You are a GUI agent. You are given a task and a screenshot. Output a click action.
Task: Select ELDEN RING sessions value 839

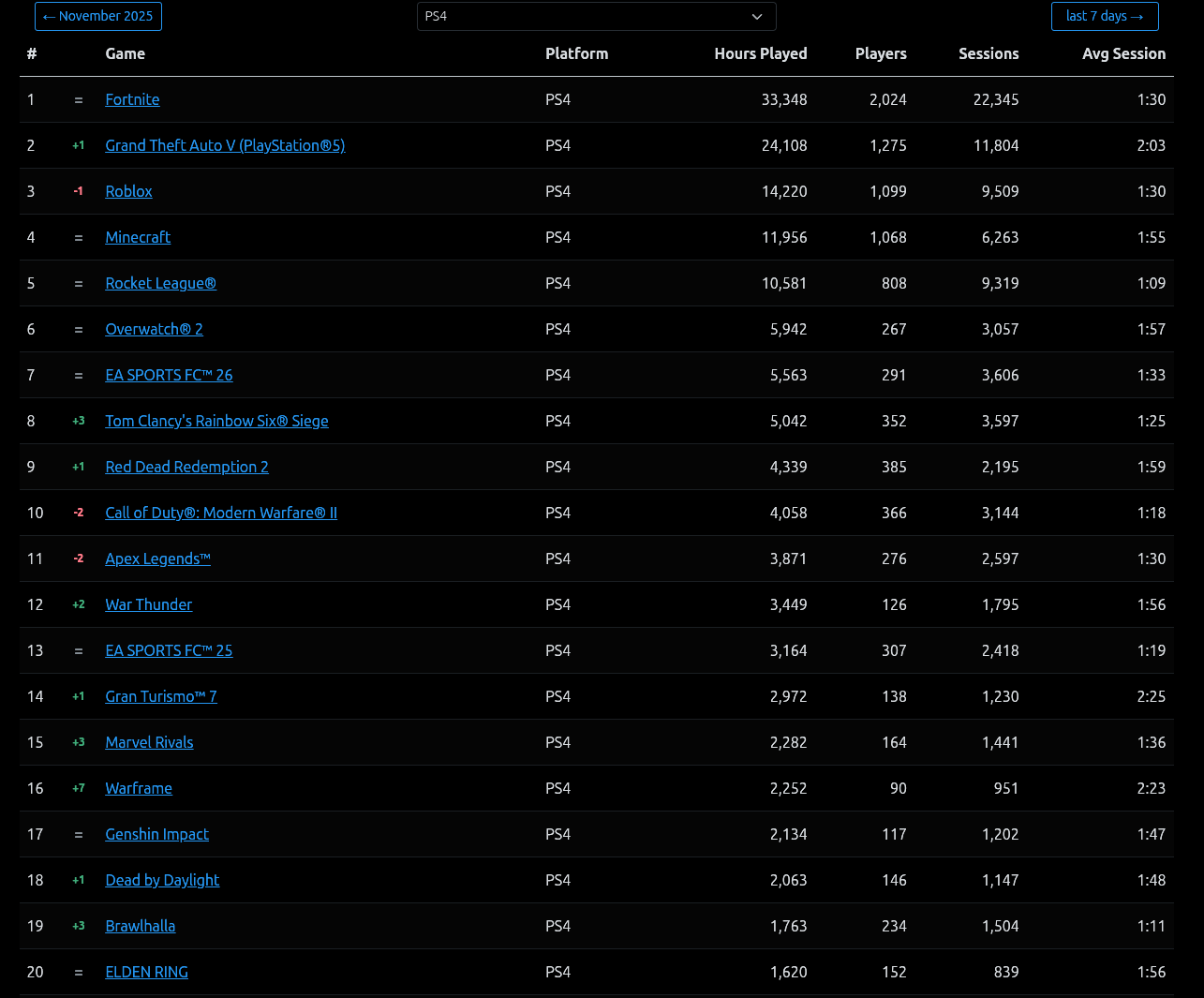(x=1006, y=972)
